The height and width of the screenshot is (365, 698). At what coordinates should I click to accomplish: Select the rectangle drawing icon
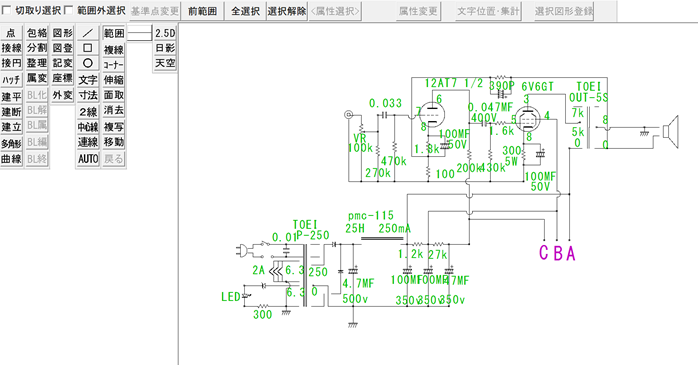(88, 48)
